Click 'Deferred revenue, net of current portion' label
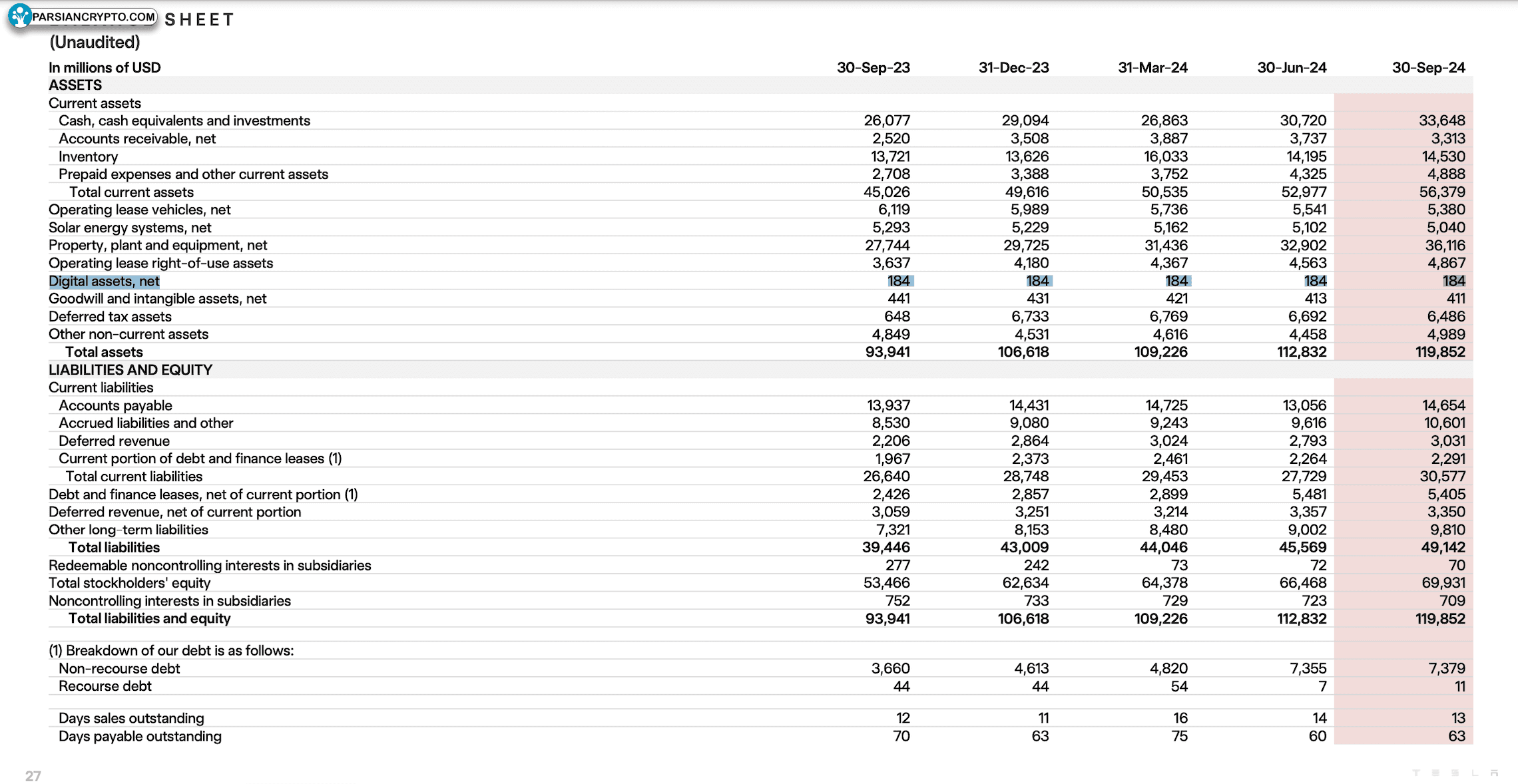Screen dimensions: 1518x784 click(x=174, y=512)
